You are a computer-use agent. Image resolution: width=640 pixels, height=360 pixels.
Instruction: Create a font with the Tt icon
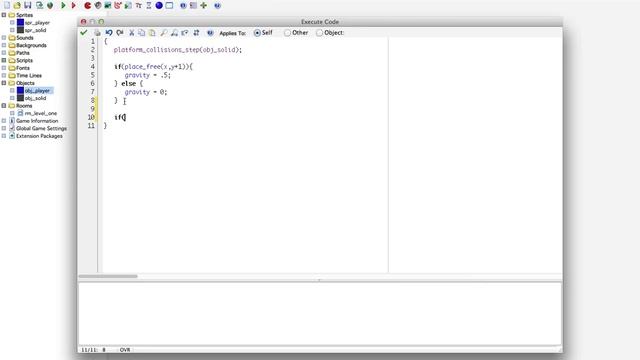pos(138,5)
